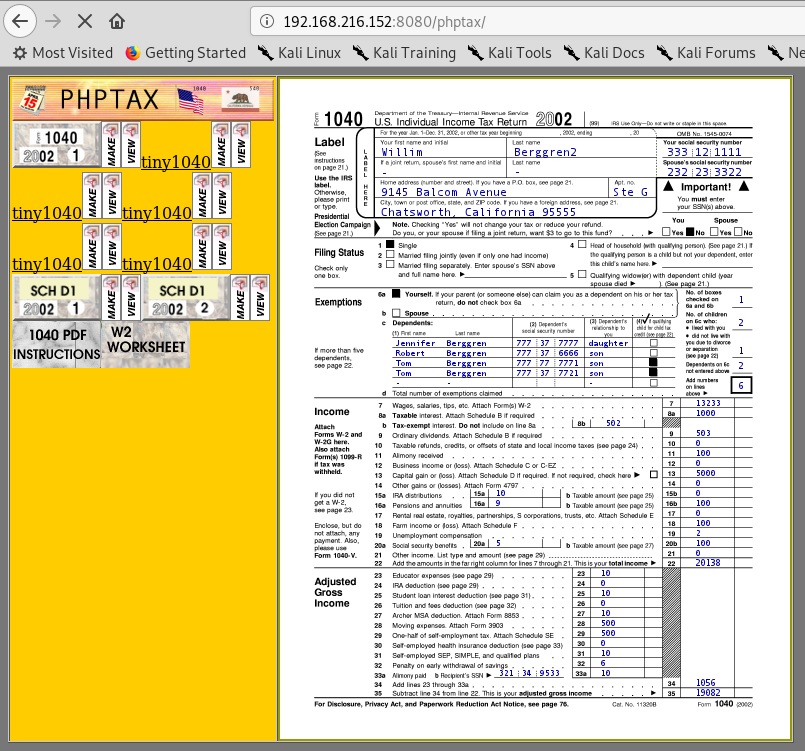Screen dimensions: 805x751
Task: Click VIEW icon beside Form 1040 2002 1
Action: coord(131,146)
